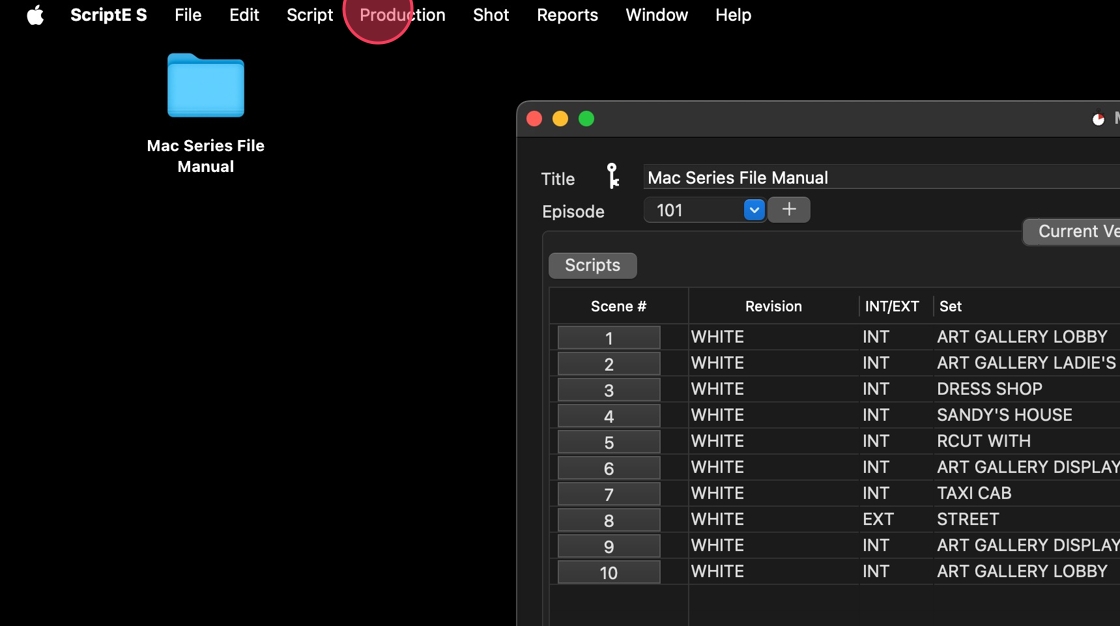Open scene 2 button
The width and height of the screenshot is (1120, 626).
(x=609, y=364)
